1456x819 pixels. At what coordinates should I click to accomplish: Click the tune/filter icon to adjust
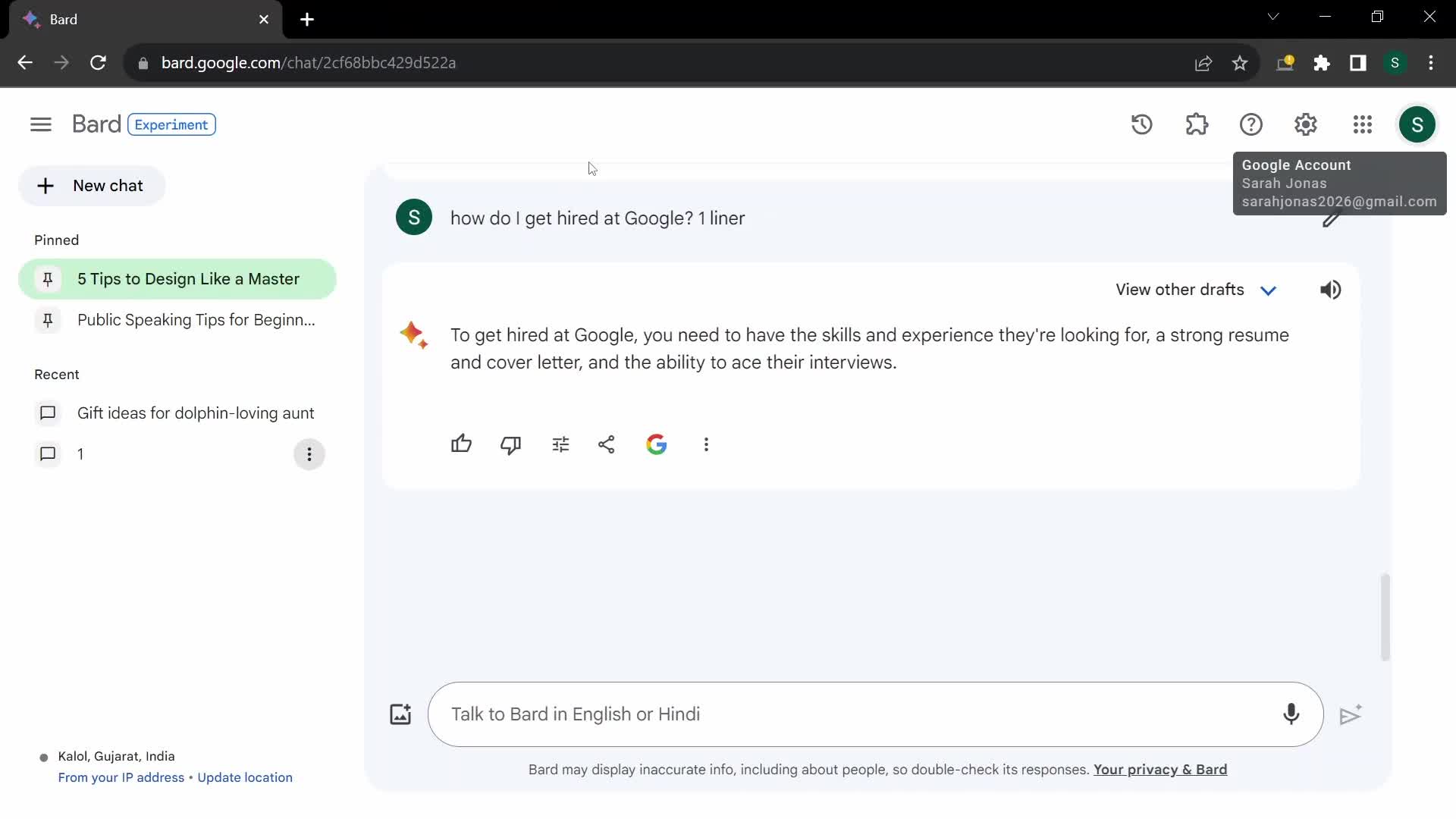coord(560,444)
